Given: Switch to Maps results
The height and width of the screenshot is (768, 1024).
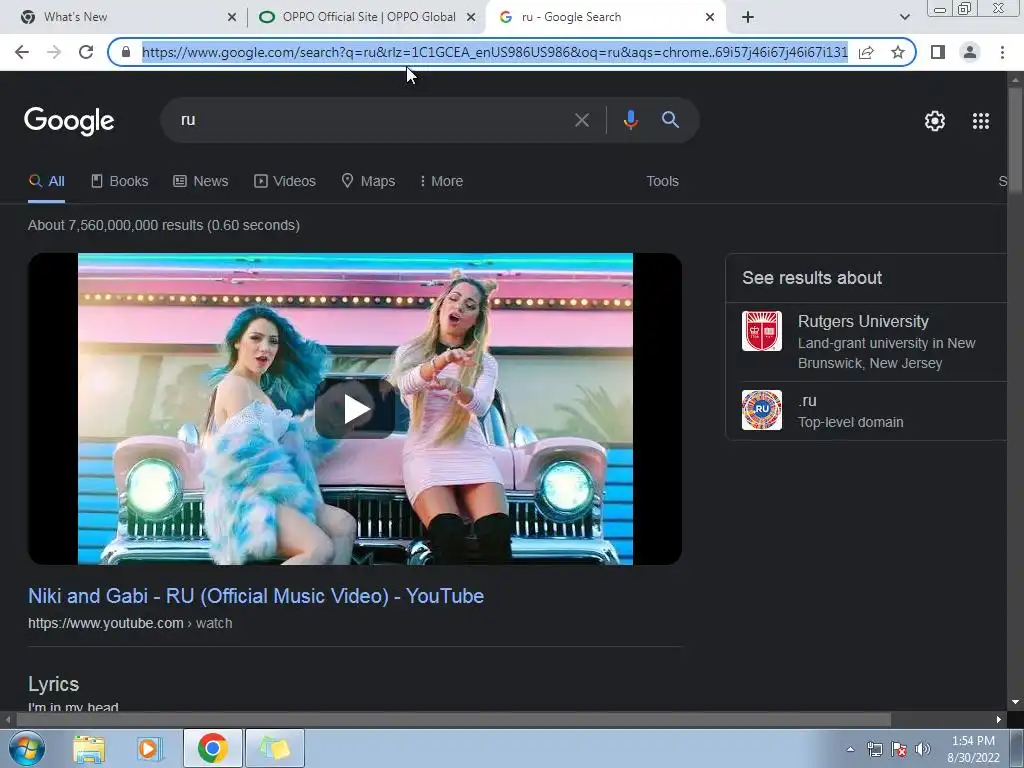Looking at the screenshot, I should click(x=368, y=182).
